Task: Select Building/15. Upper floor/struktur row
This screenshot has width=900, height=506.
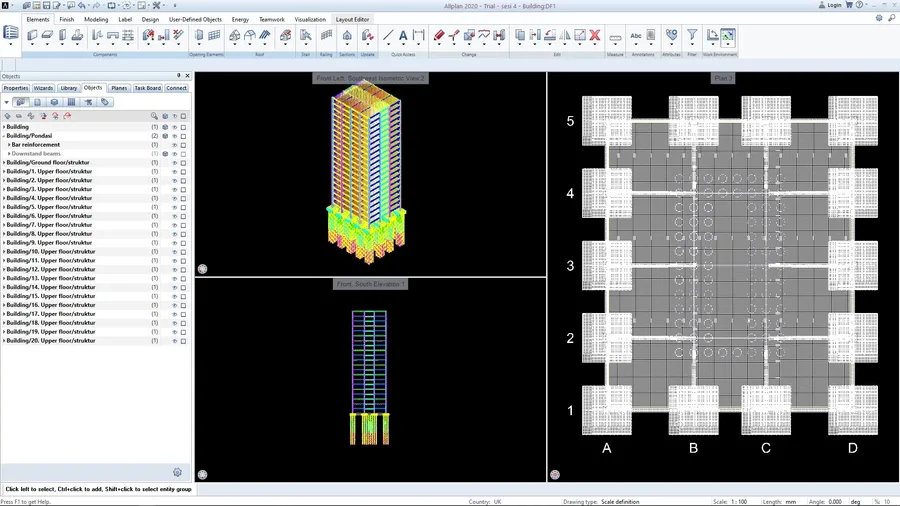Action: [x=95, y=296]
